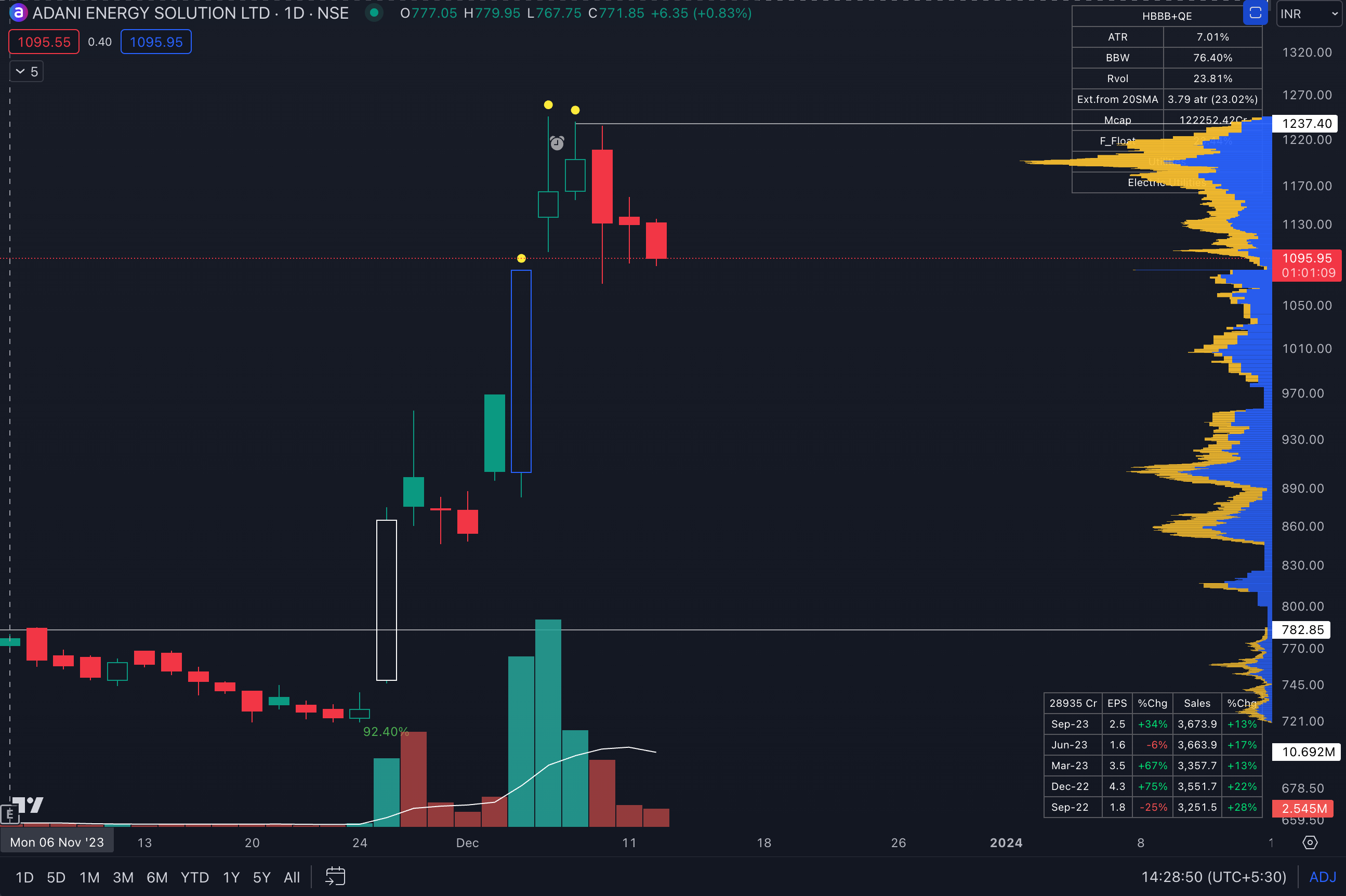
Task: Click the Ext.from 20SMA table cell
Action: (1117, 99)
